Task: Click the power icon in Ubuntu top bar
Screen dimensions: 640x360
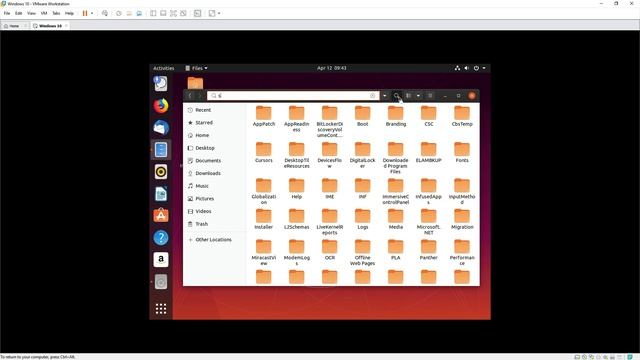Action: 476,68
